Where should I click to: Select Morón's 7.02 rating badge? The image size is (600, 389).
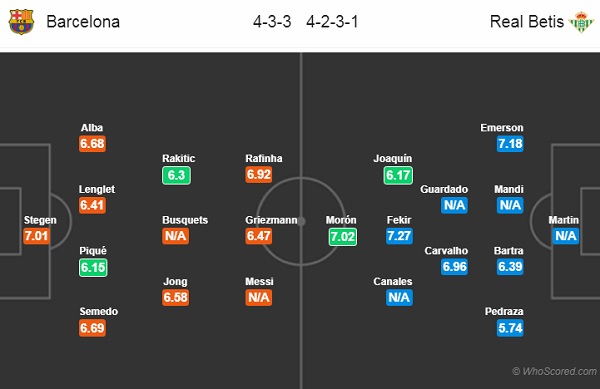tap(343, 237)
